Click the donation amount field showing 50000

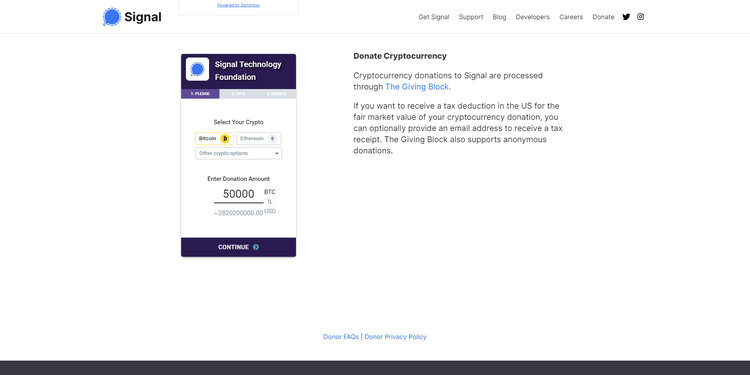click(238, 194)
